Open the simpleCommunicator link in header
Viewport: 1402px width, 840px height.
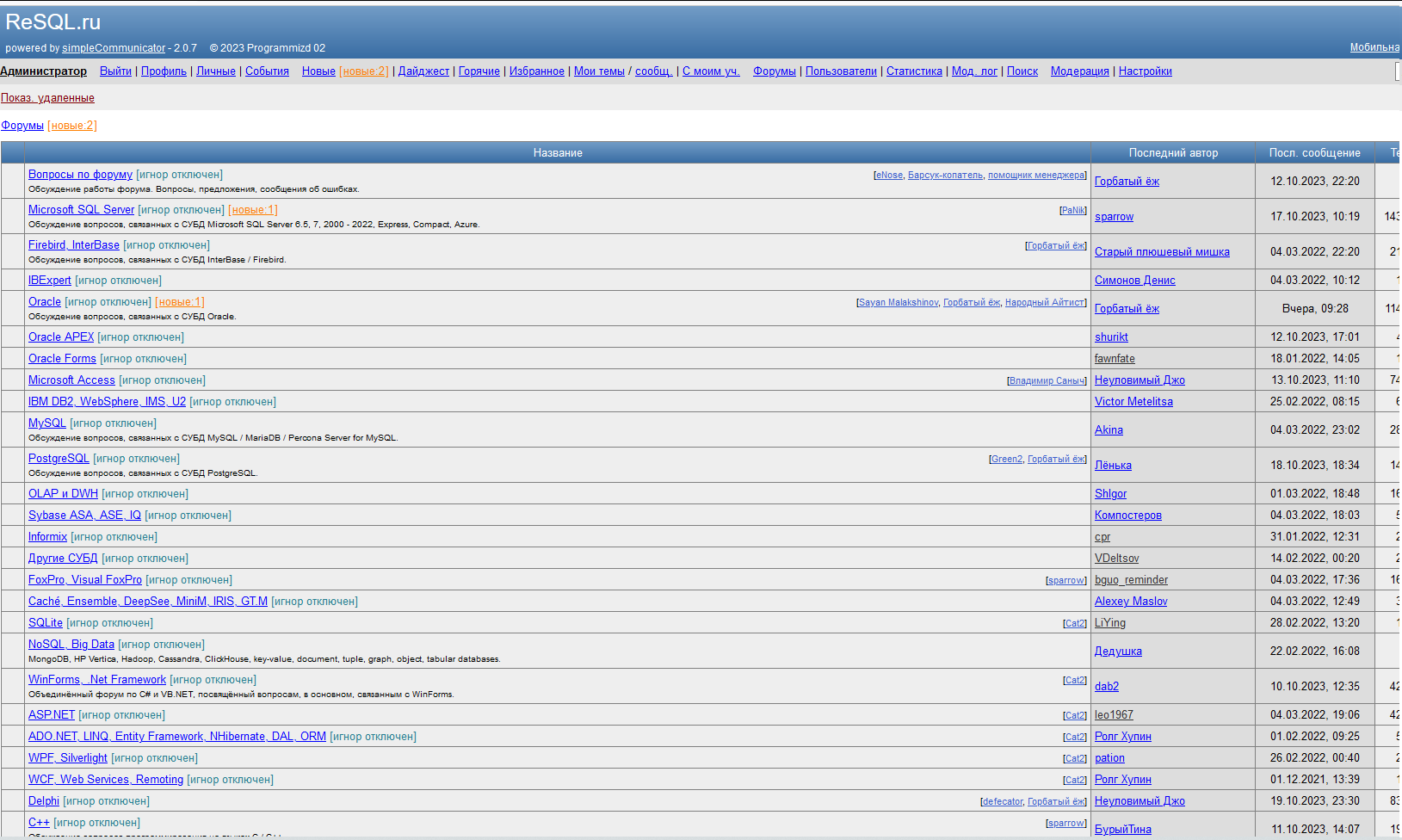pyautogui.click(x=114, y=48)
